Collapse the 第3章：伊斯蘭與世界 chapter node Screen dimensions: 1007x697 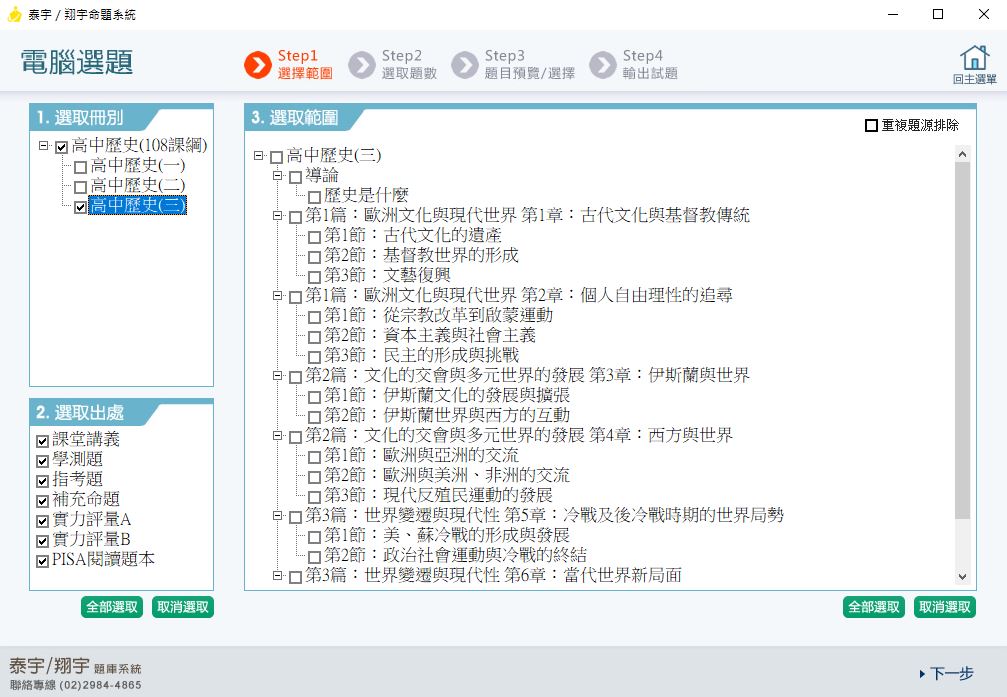277,377
